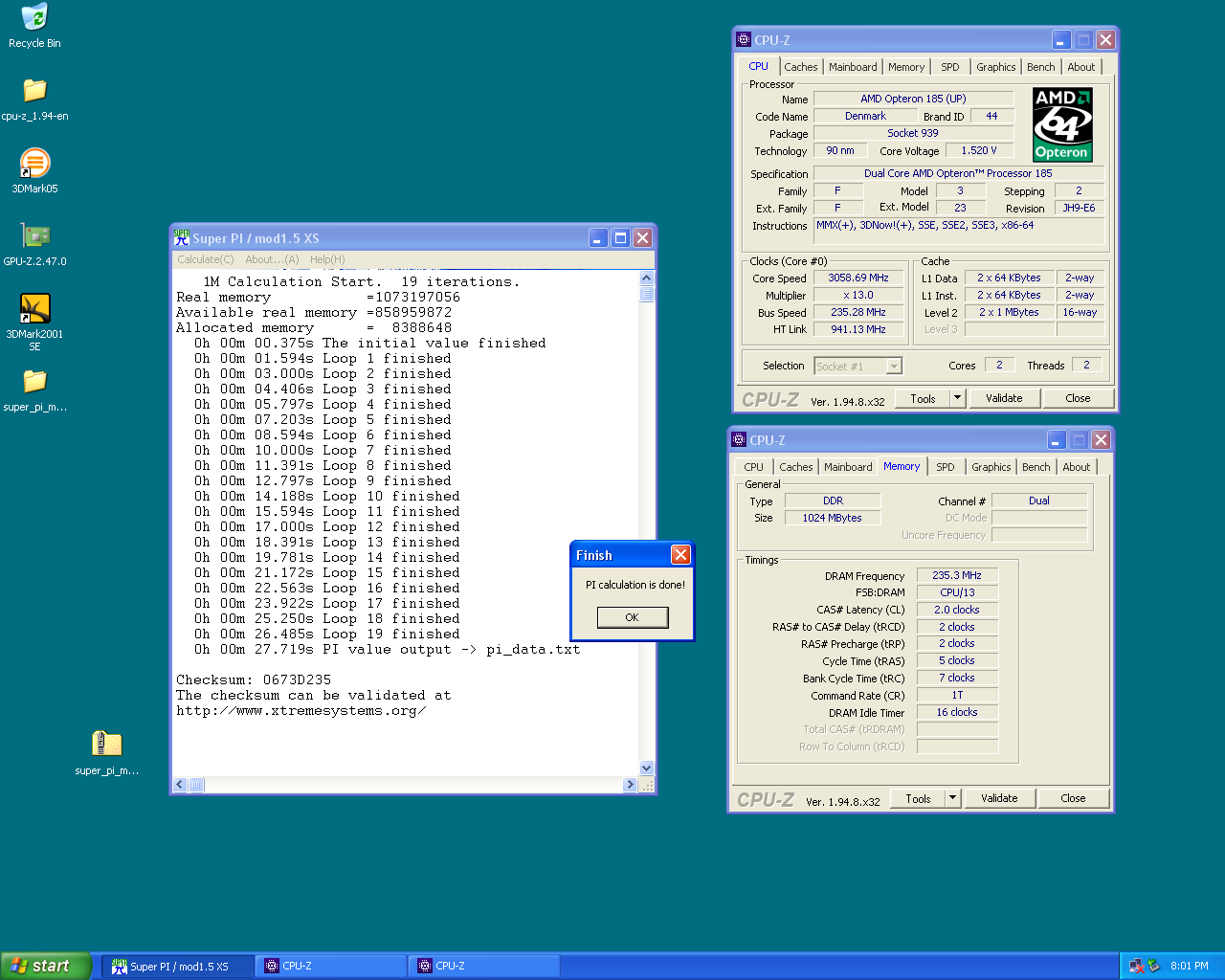Click Super PI horizontal scrollbar right arrow
Screen dimensions: 1225x980
pyautogui.click(x=630, y=785)
